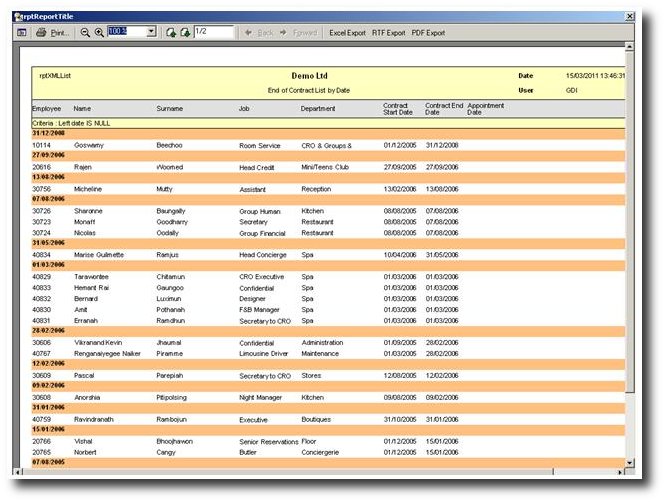Go to the next page icon
This screenshot has width=665, height=502.
[x=185, y=33]
